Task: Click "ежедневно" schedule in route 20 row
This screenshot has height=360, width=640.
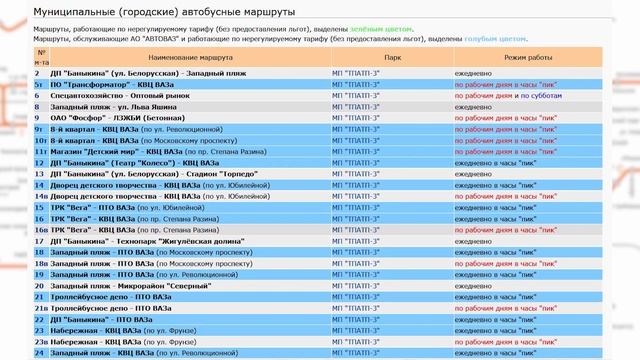Action: (x=473, y=286)
